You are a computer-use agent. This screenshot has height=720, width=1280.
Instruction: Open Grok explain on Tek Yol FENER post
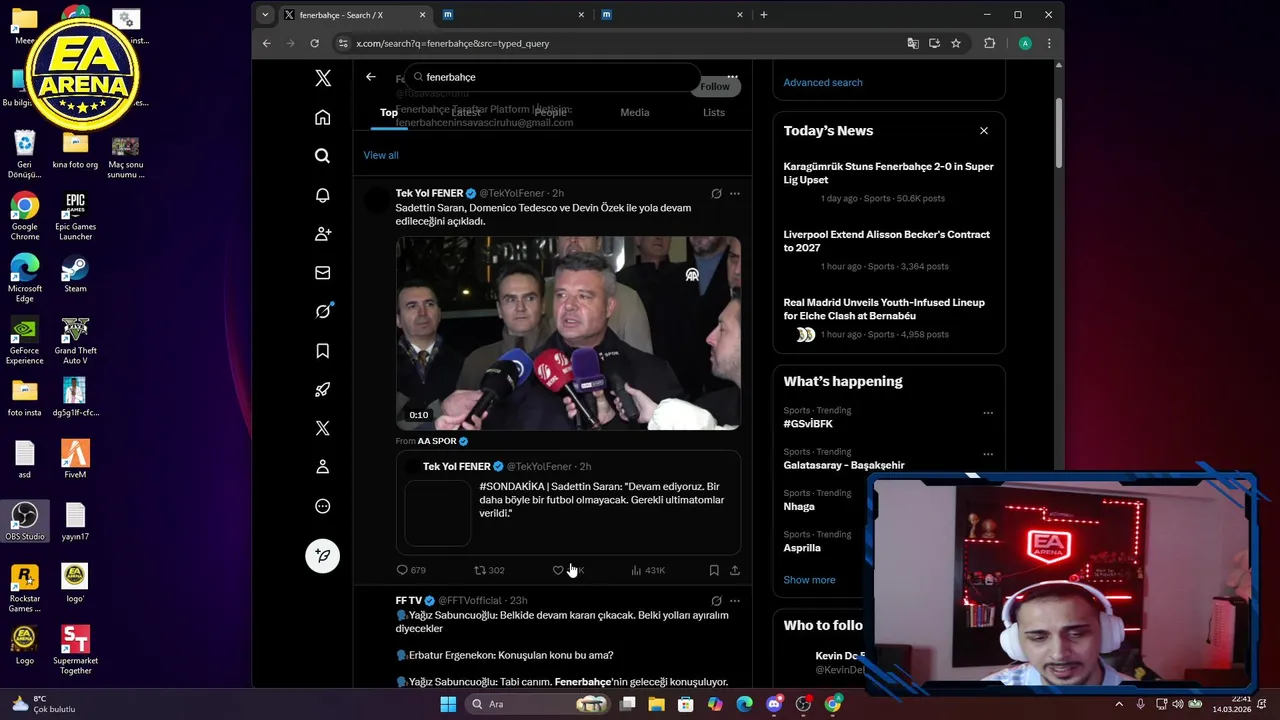[716, 194]
